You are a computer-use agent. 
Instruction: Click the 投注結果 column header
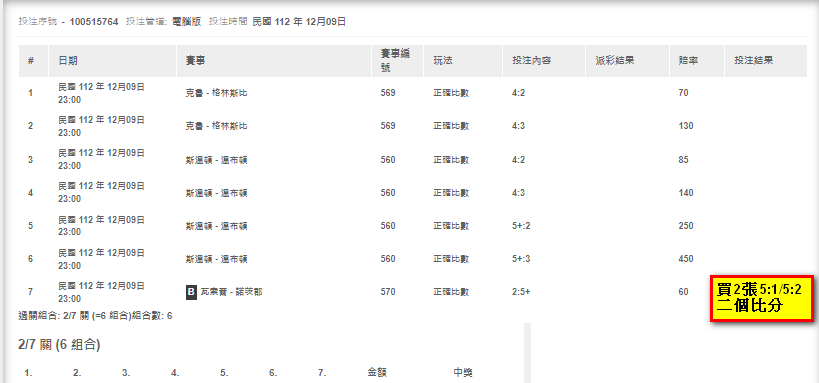point(754,61)
